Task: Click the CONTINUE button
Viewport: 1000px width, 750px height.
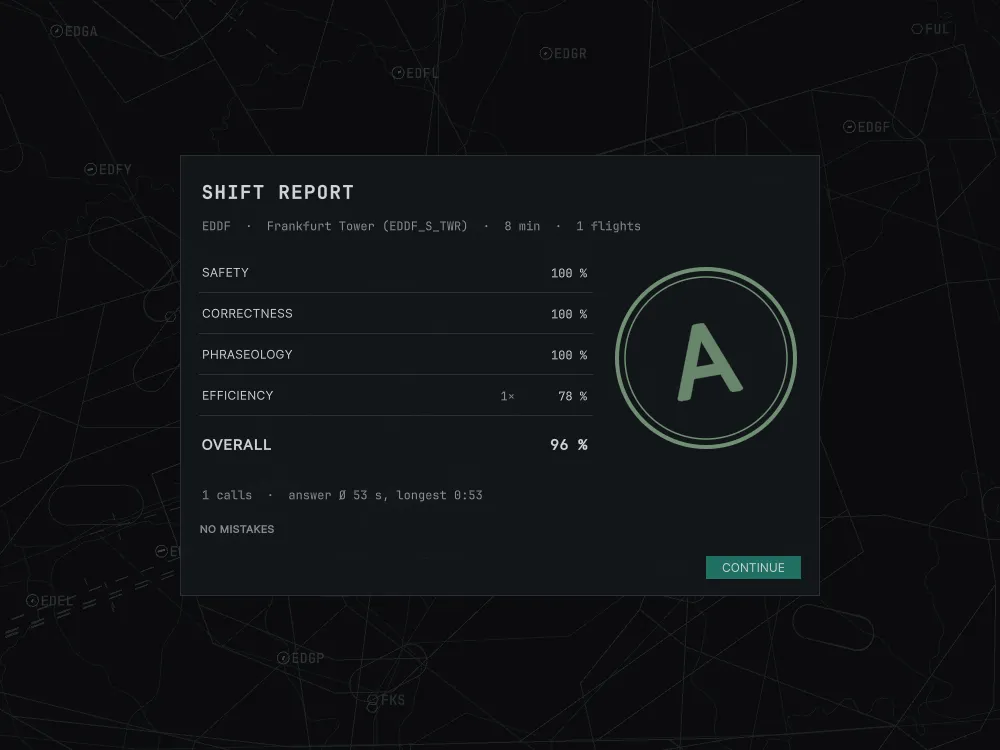Action: pyautogui.click(x=753, y=568)
